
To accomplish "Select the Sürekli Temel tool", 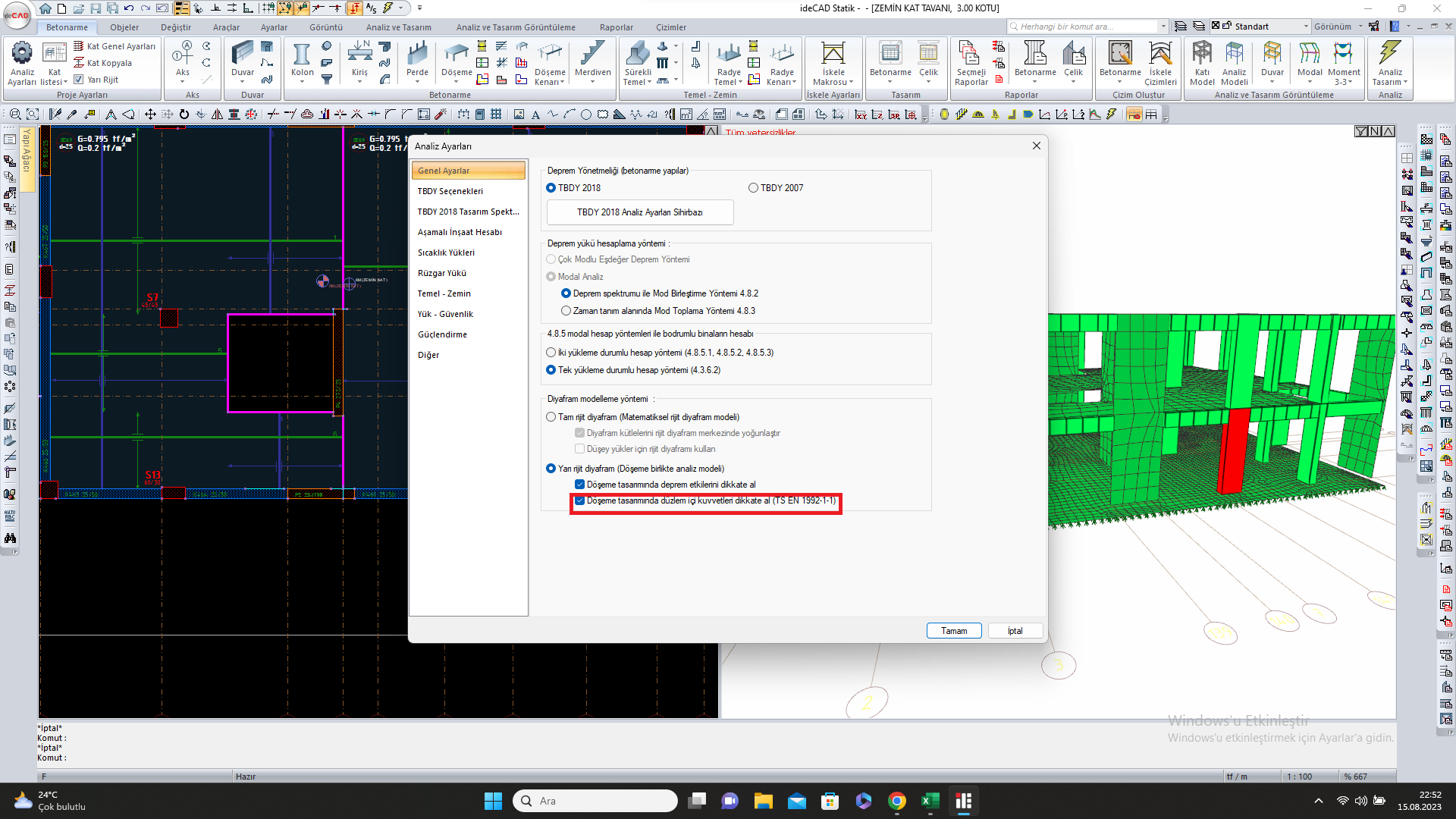I will coord(638,55).
